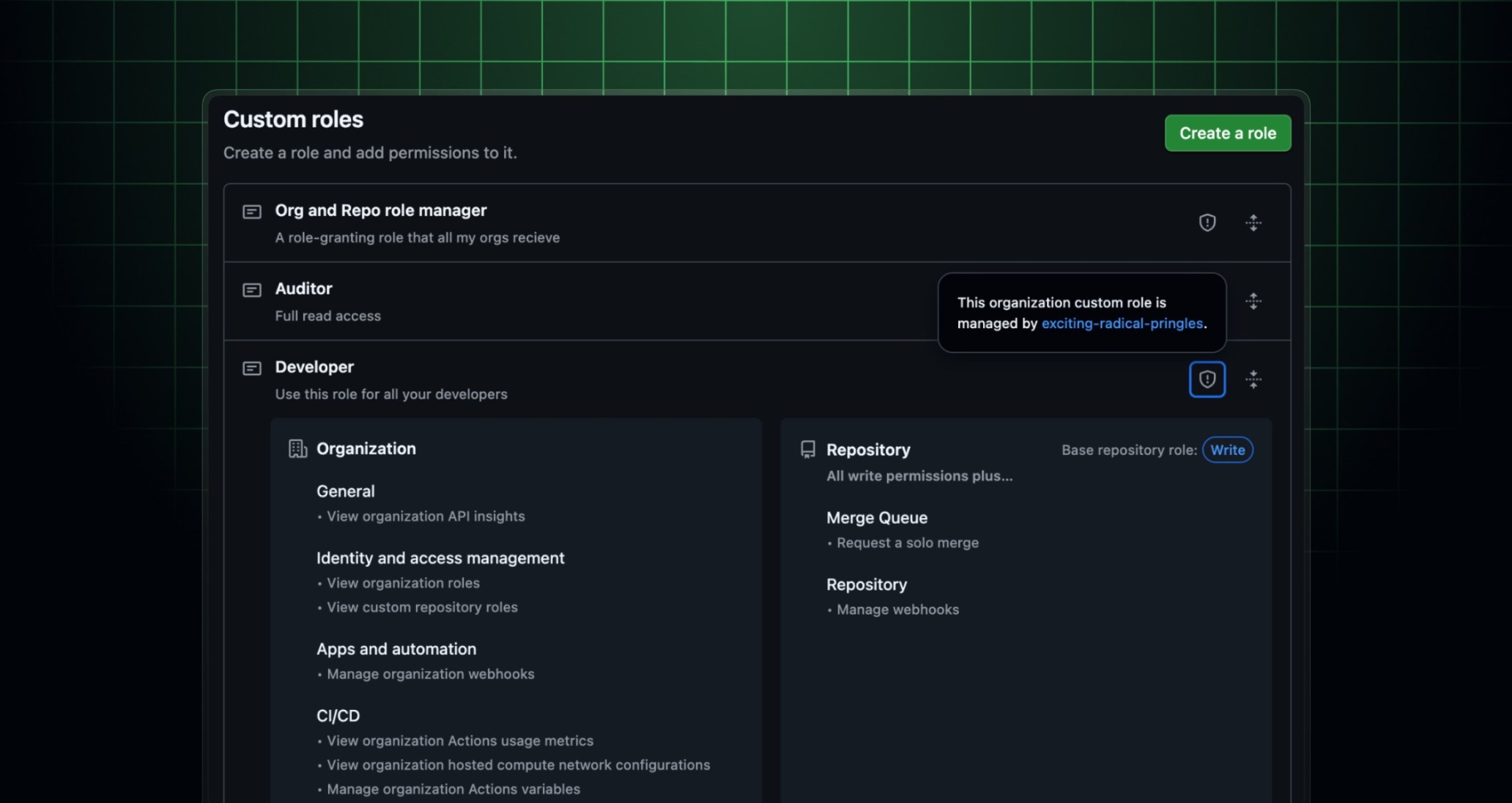
Task: Click the Manage organization Actions variables entry
Action: 453,789
